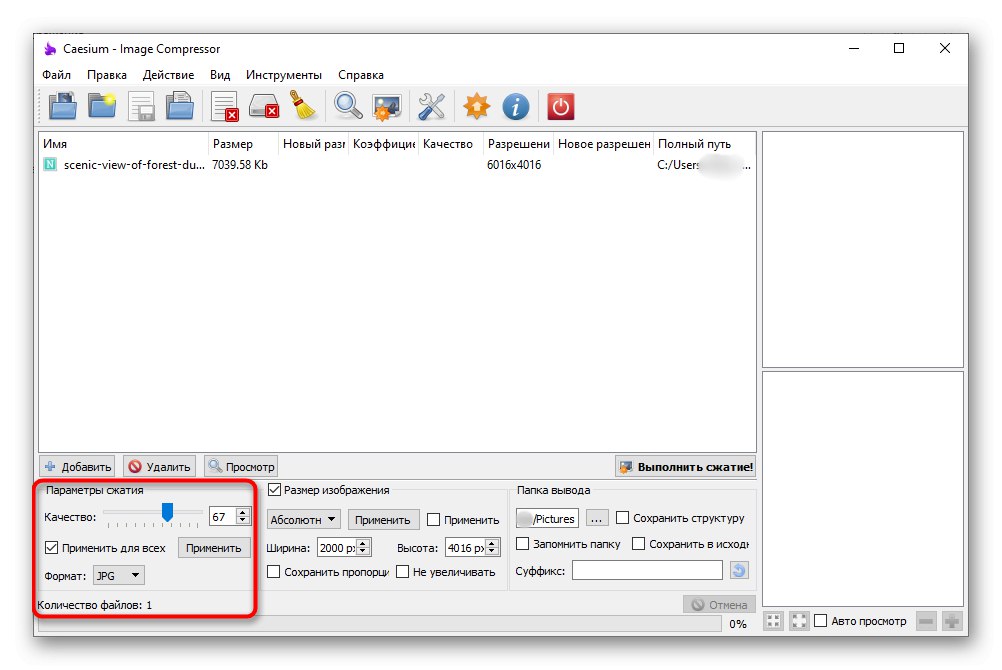Enable Авто просмотр checkbox

tap(821, 621)
